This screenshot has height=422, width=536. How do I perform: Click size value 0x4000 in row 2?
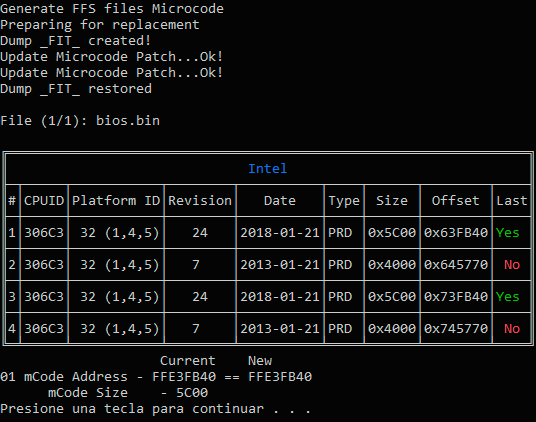[392, 265]
